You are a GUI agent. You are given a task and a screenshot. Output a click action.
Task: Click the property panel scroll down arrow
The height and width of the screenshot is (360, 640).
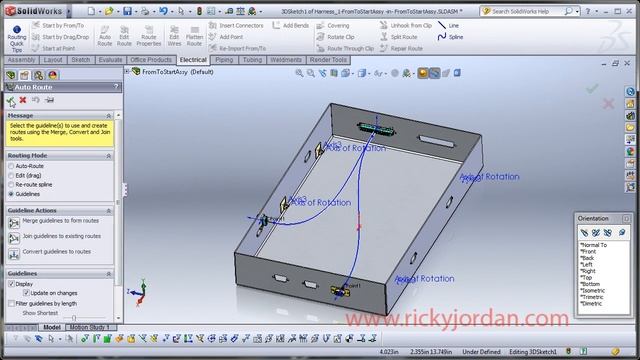(118, 318)
